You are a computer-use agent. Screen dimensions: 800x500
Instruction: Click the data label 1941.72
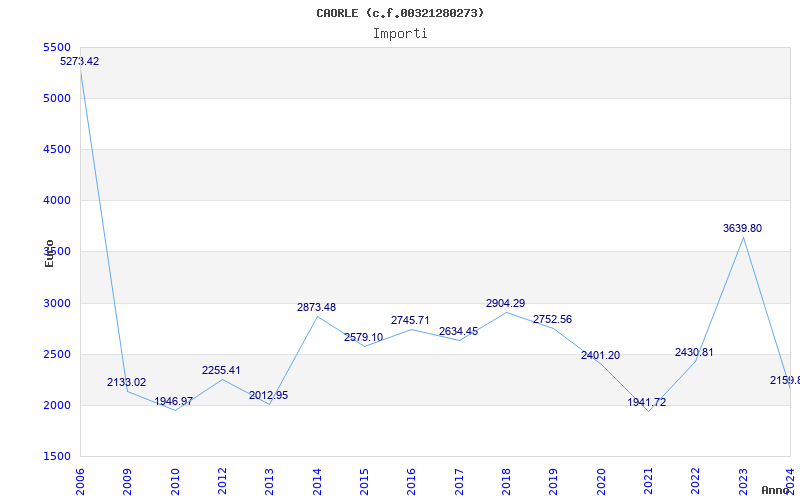(647, 402)
